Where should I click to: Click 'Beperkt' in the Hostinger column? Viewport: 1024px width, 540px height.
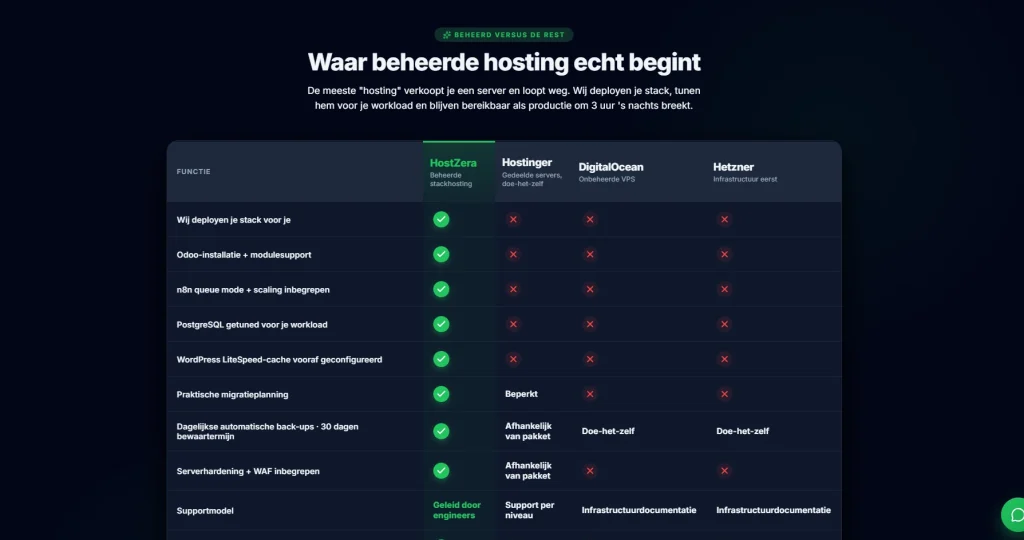click(521, 394)
